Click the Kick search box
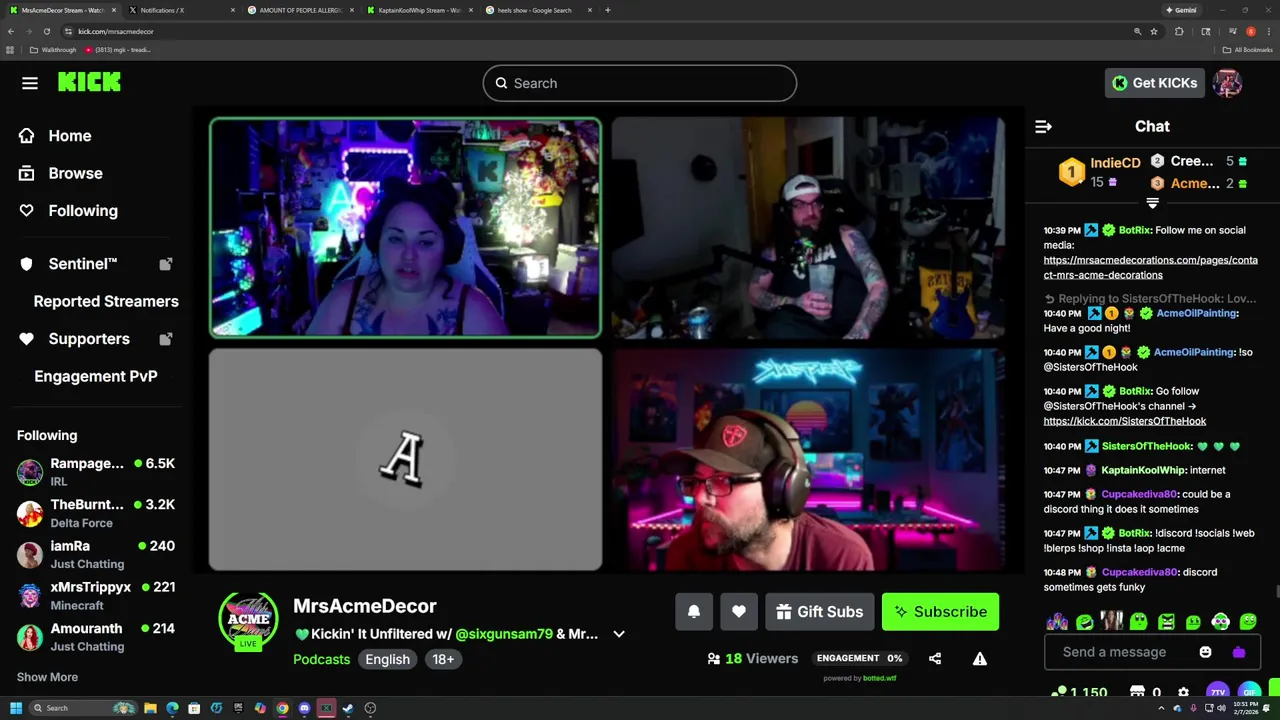Image resolution: width=1280 pixels, height=720 pixels. click(x=640, y=83)
